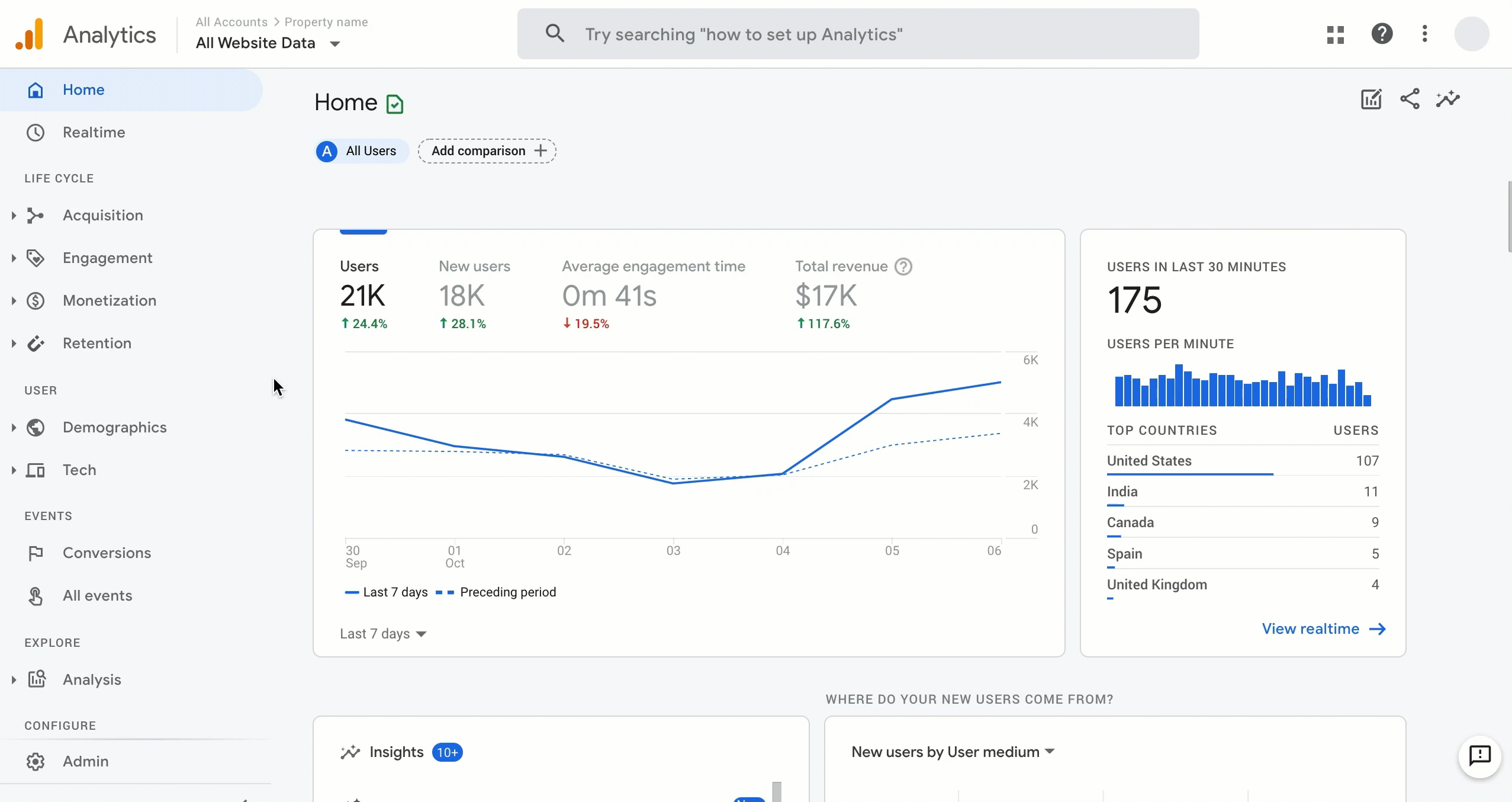Image resolution: width=1512 pixels, height=802 pixels.
Task: Select the All events menu item
Action: pyautogui.click(x=97, y=595)
